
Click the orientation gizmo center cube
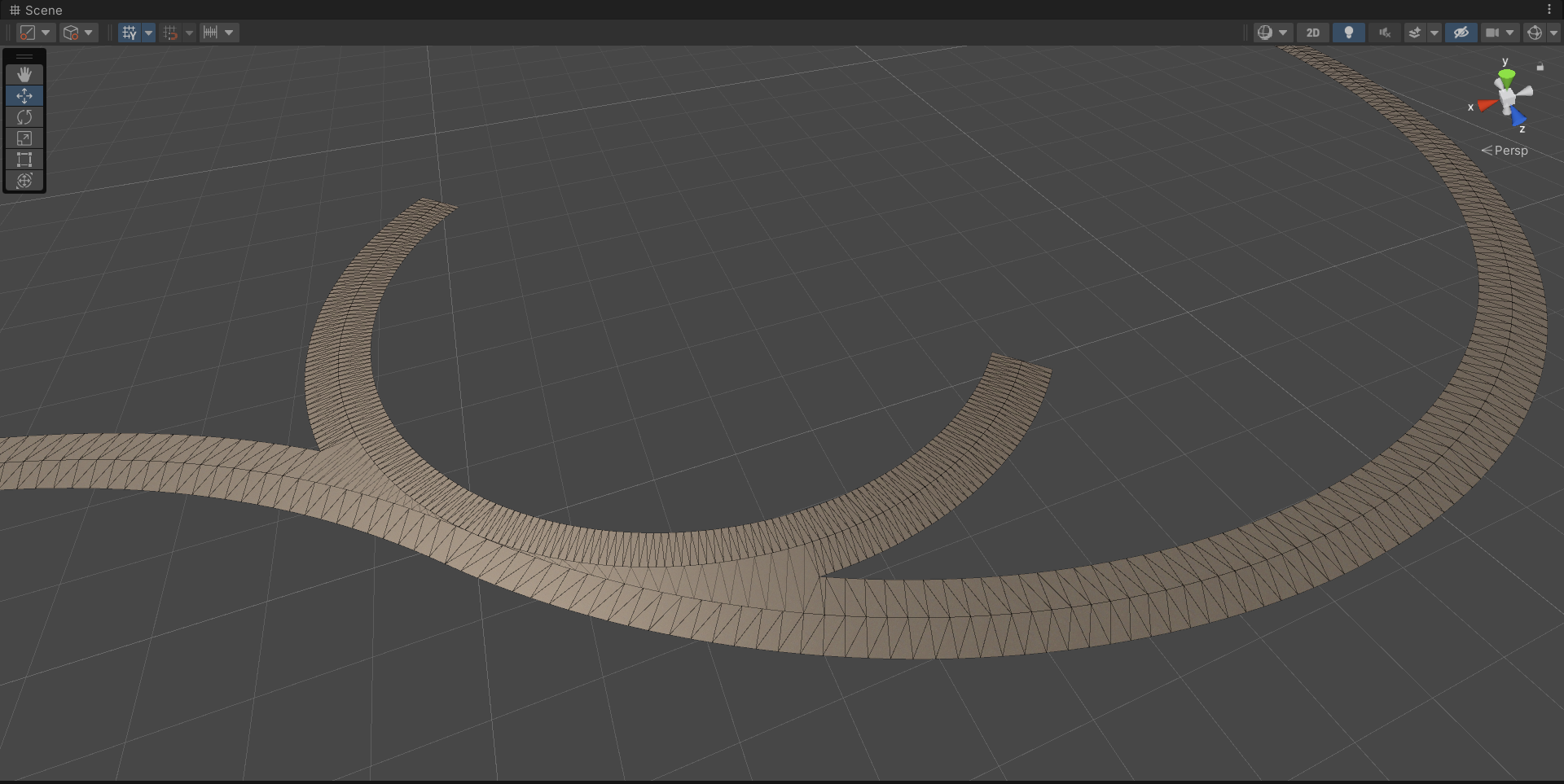[x=1508, y=99]
